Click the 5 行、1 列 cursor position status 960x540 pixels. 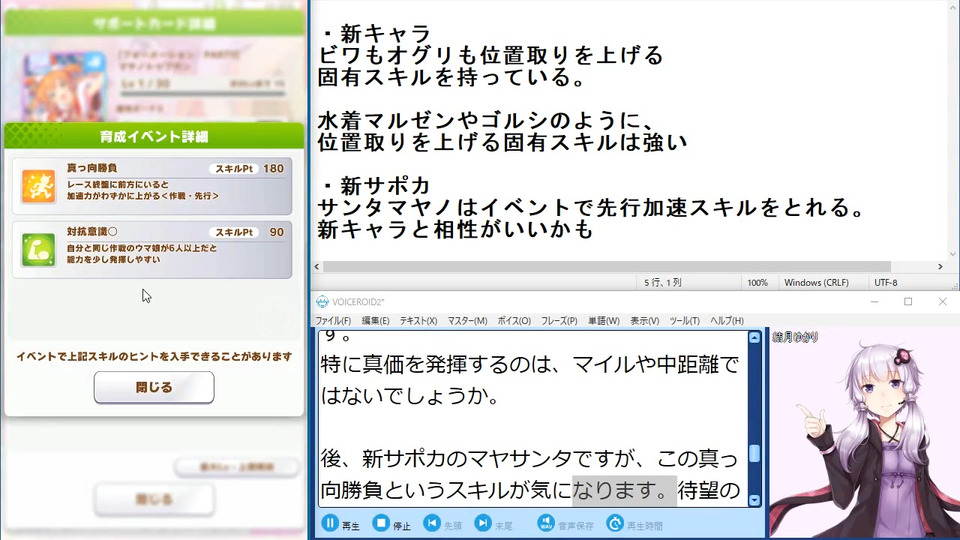[662, 282]
